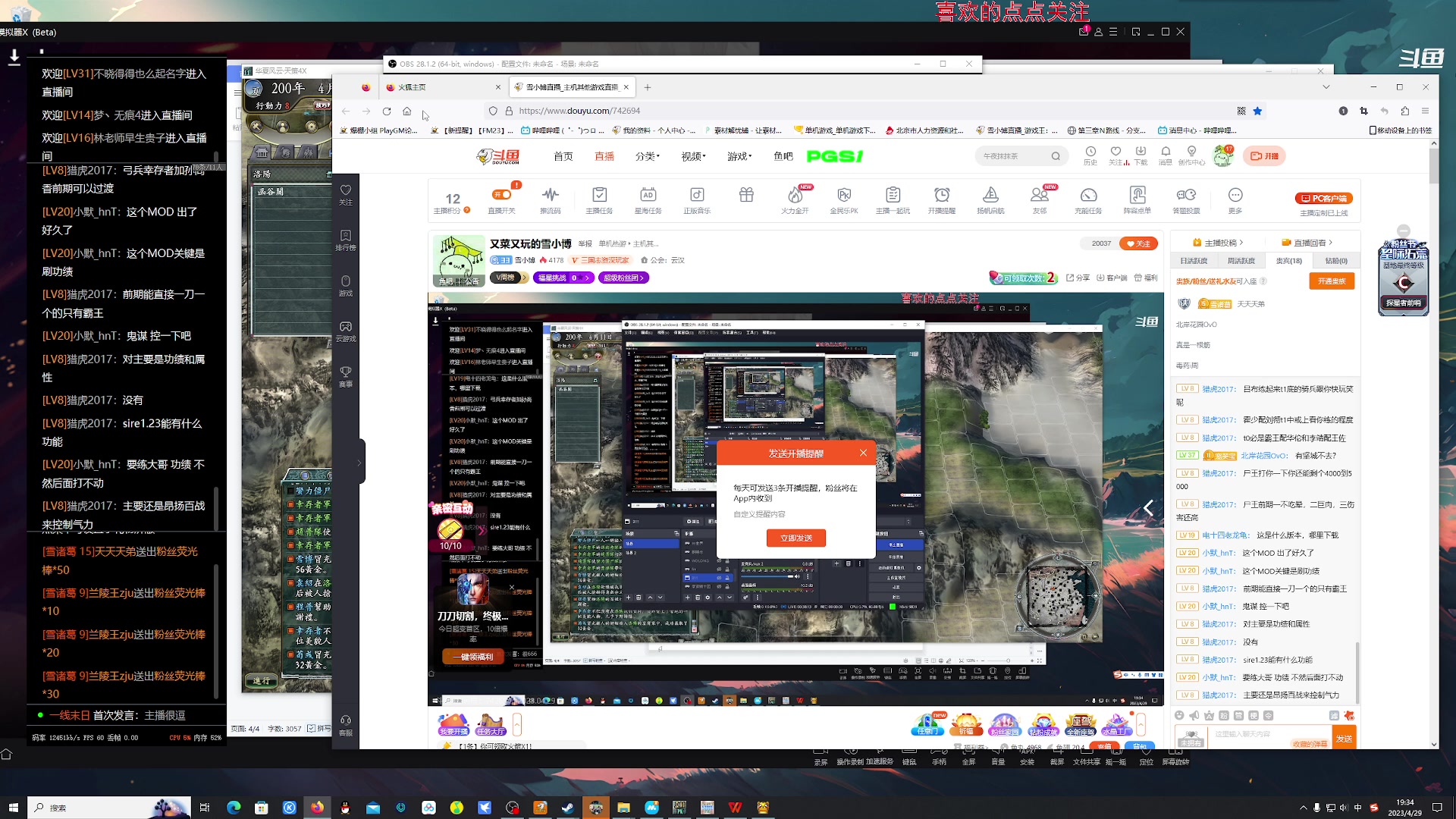Switch to the 钻粉(0) tab
The width and height of the screenshot is (1456, 819).
pyautogui.click(x=1336, y=261)
